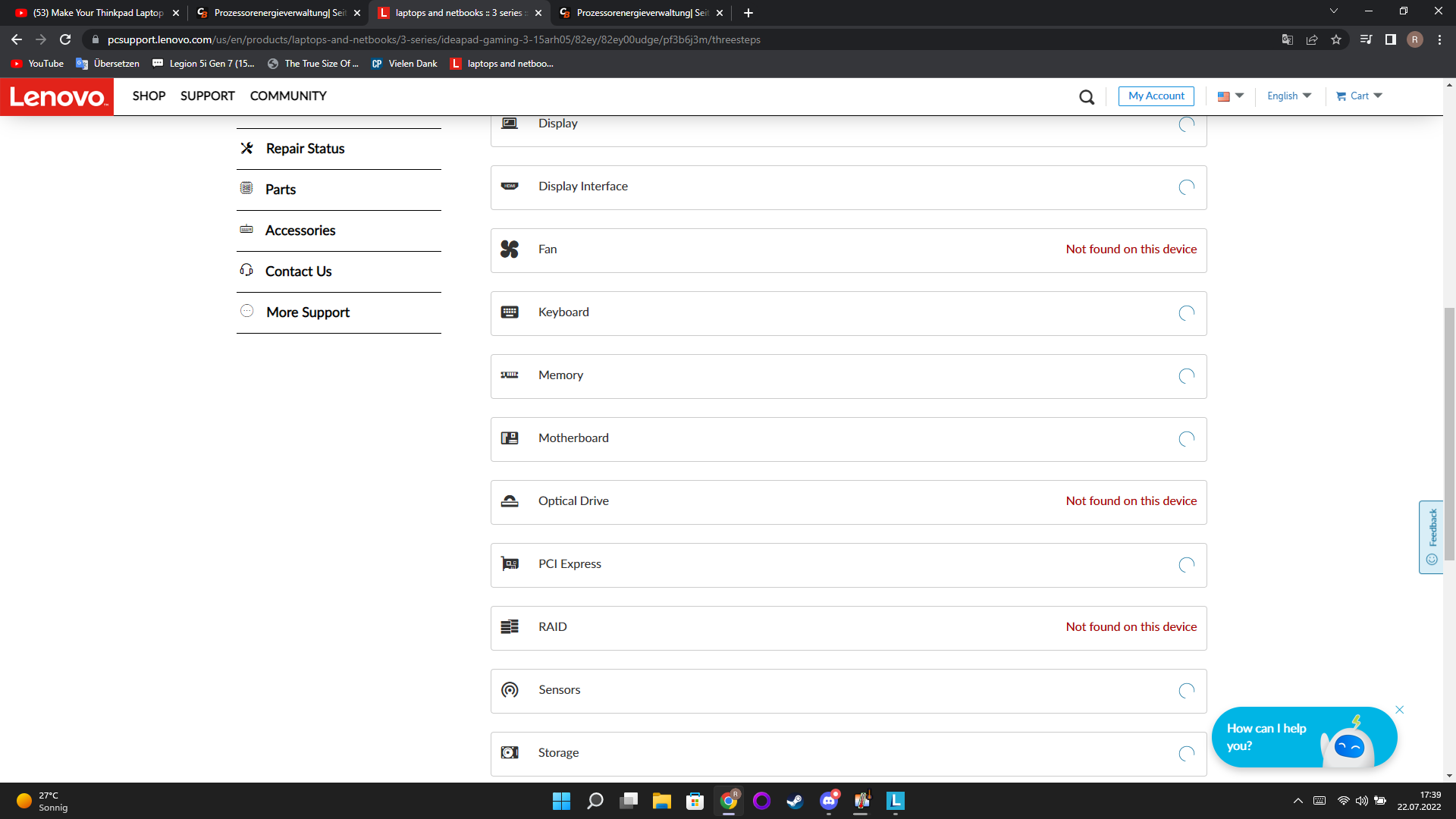The image size is (1456, 819).
Task: Open the Feedback side tab
Action: [x=1431, y=536]
